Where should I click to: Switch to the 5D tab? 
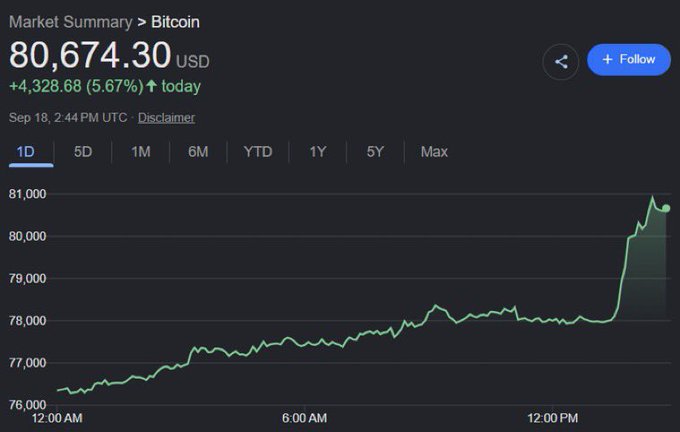click(x=83, y=152)
